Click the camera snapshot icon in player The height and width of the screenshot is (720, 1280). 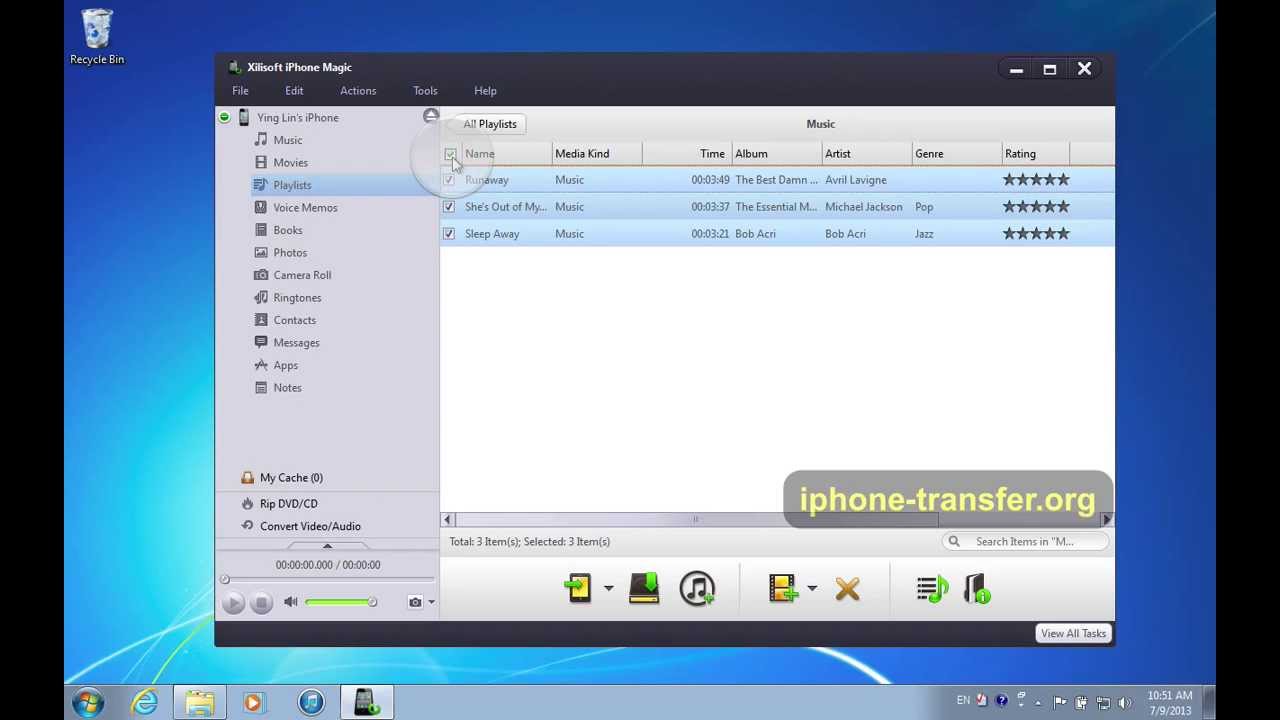point(415,602)
